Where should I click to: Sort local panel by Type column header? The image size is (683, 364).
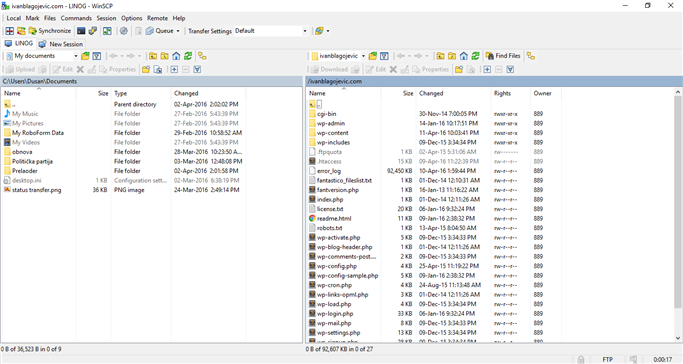pyautogui.click(x=141, y=93)
